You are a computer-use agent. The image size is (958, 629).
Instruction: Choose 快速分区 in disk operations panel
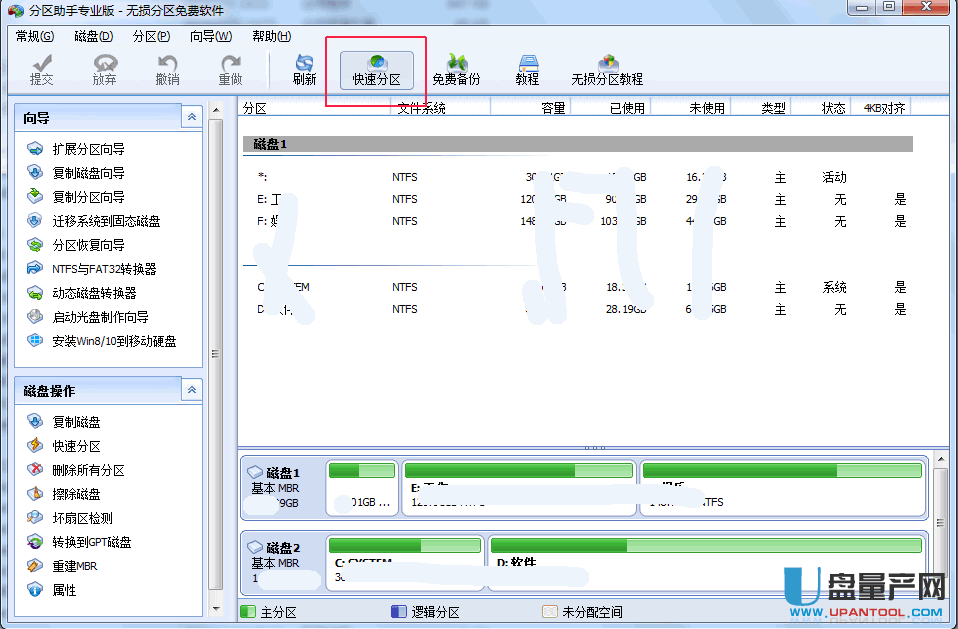point(64,446)
